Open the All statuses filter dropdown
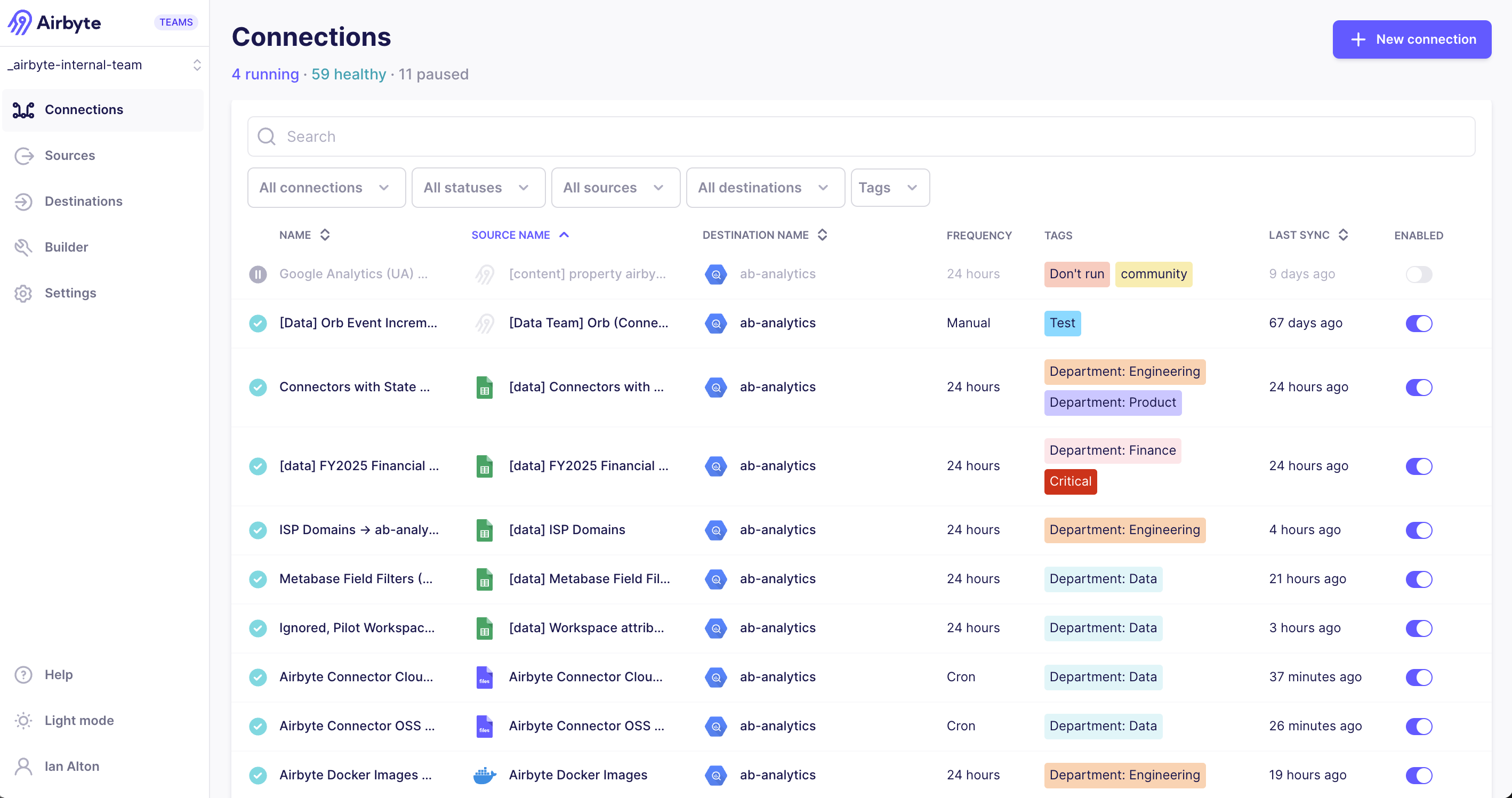1512x798 pixels. [x=478, y=187]
